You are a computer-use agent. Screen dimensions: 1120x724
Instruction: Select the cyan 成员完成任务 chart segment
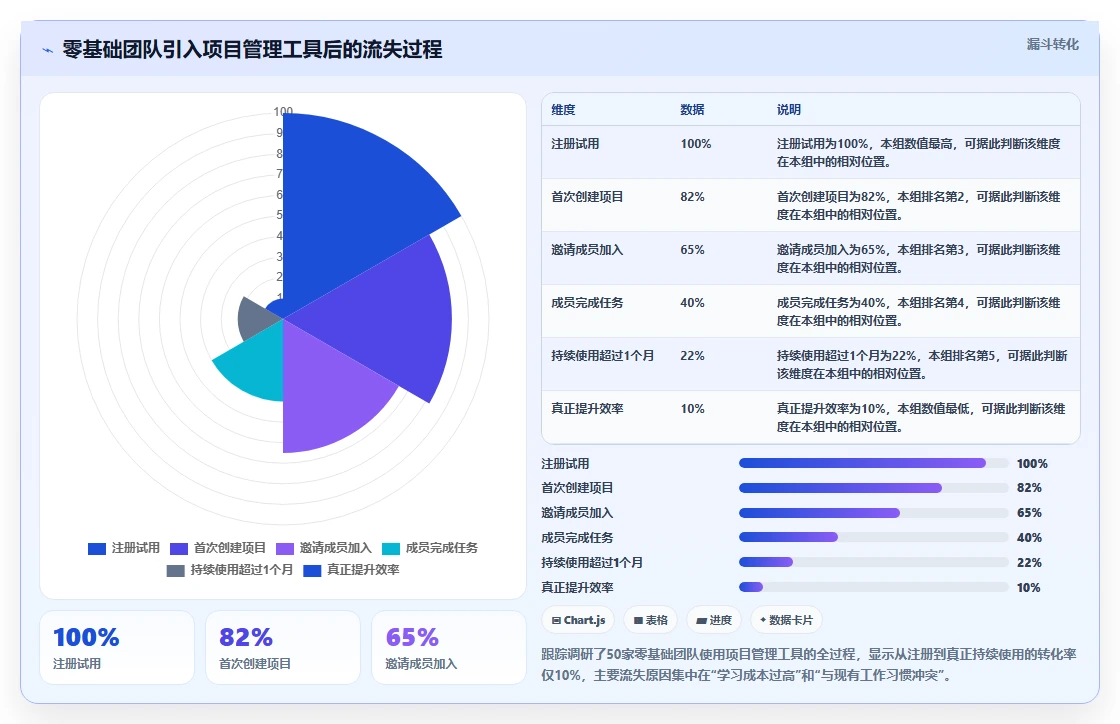[257, 361]
